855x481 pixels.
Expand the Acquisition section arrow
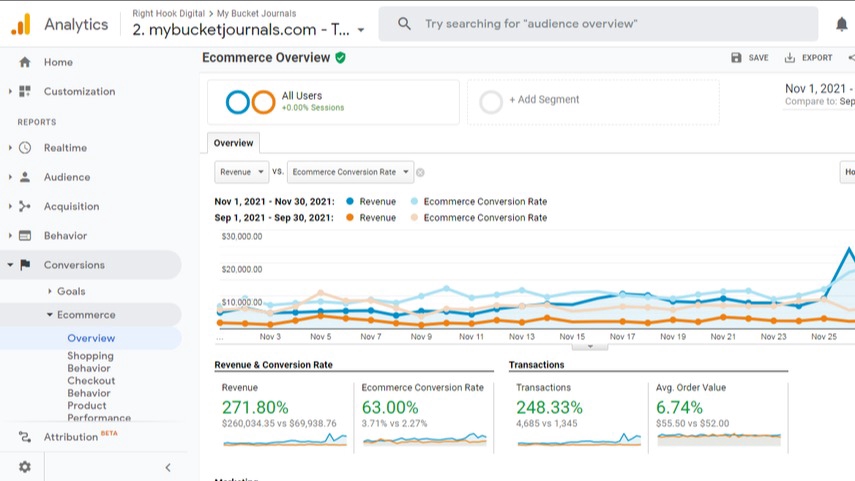[10, 206]
